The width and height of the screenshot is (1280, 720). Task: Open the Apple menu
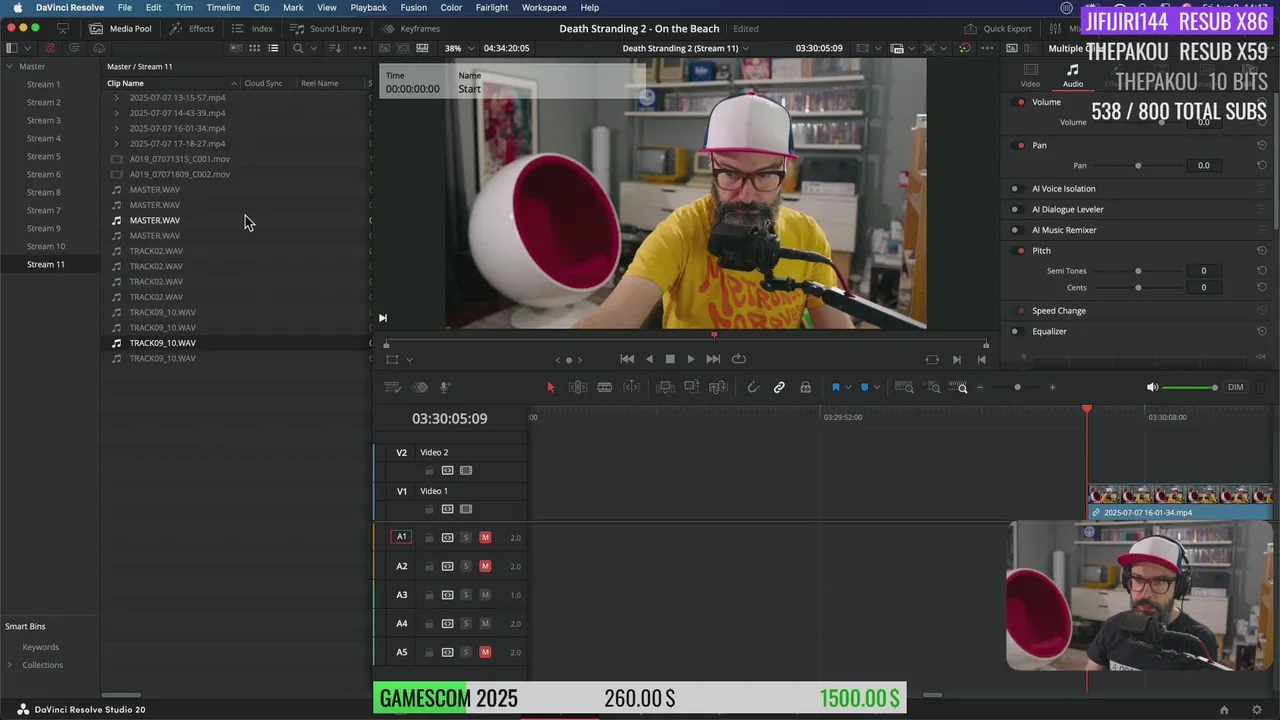[x=17, y=7]
